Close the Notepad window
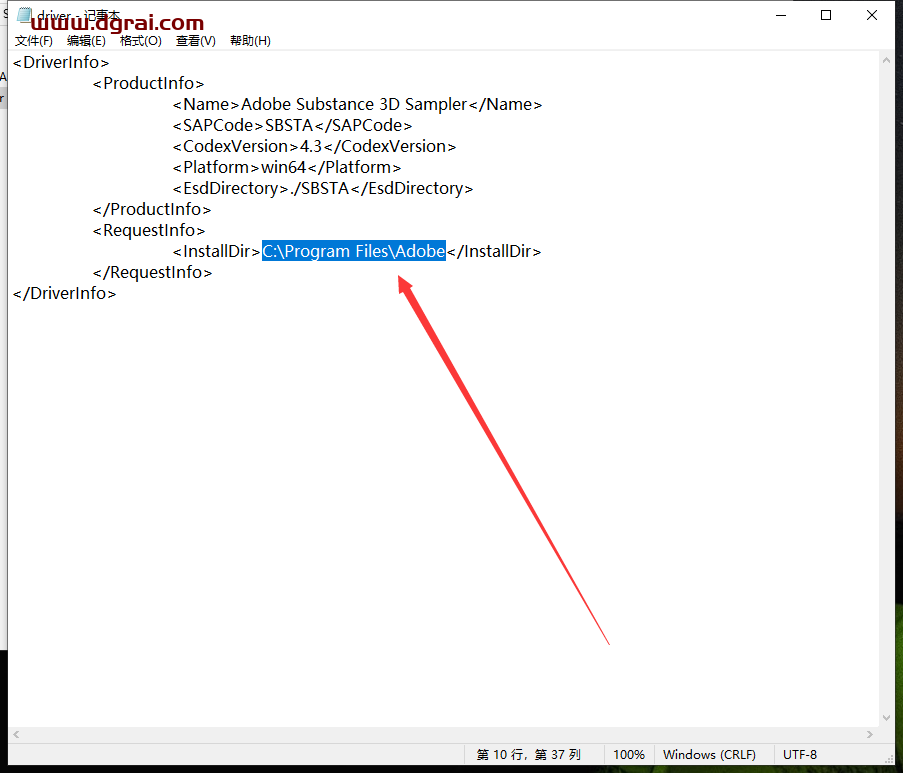 tap(872, 16)
